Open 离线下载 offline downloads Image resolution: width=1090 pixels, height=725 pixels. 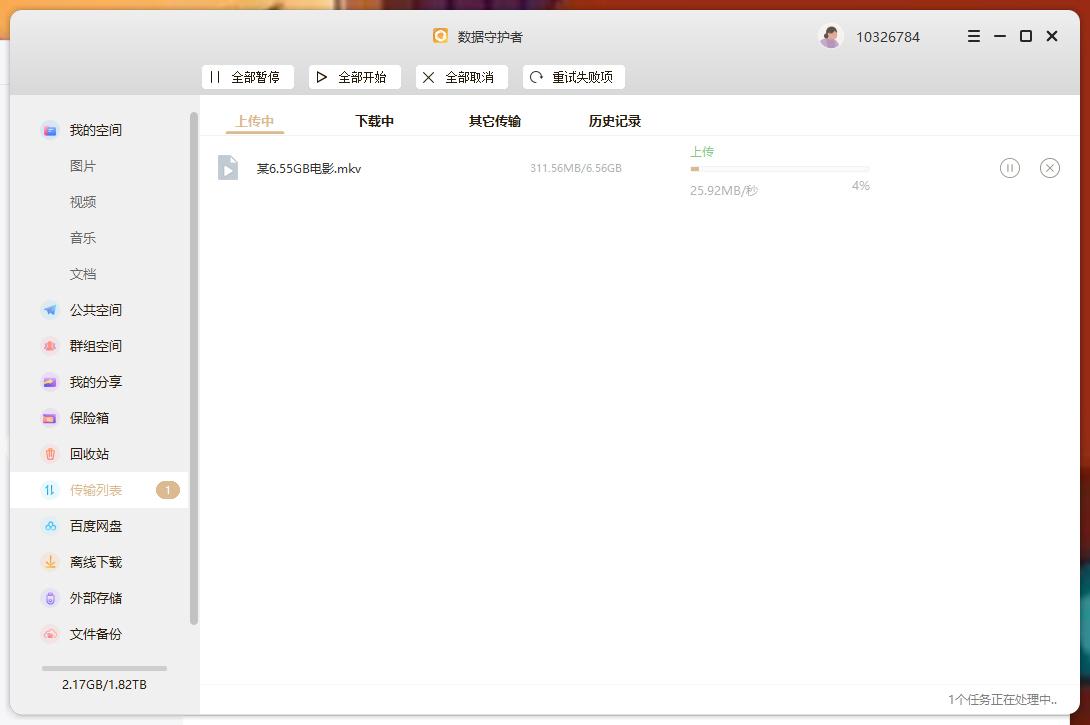pyautogui.click(x=96, y=561)
